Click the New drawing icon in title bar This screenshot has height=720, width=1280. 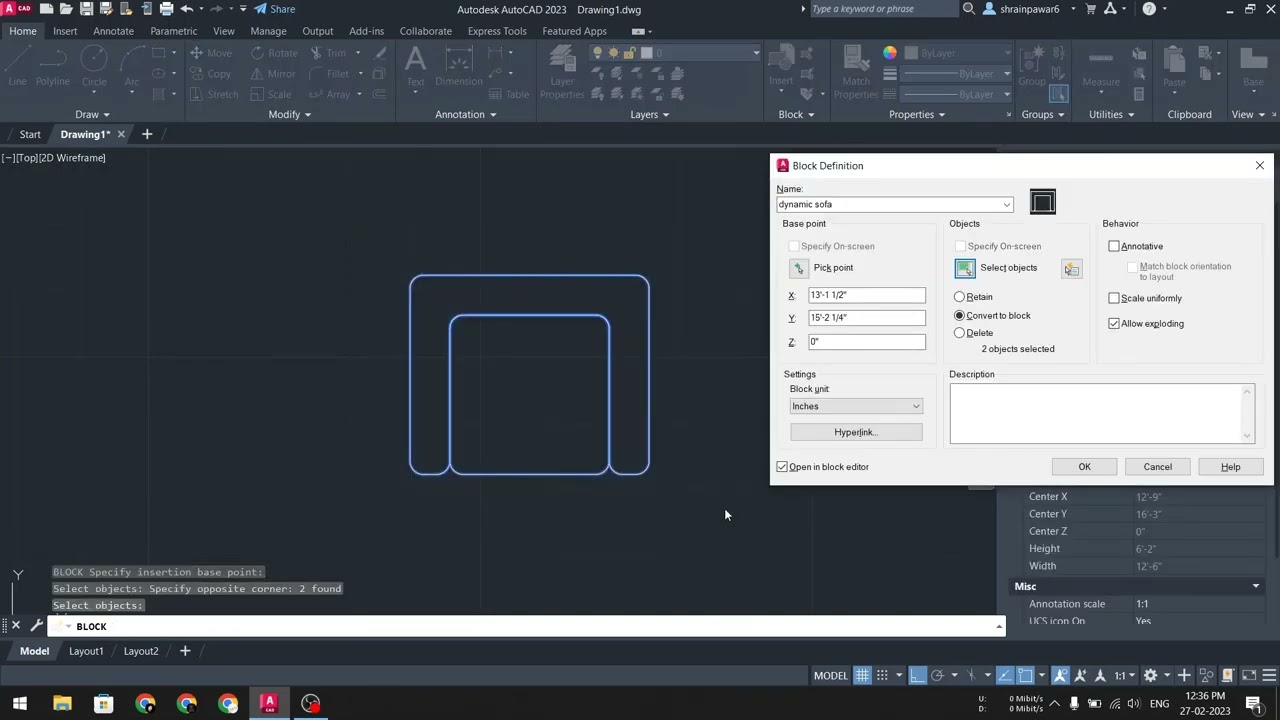pos(46,9)
